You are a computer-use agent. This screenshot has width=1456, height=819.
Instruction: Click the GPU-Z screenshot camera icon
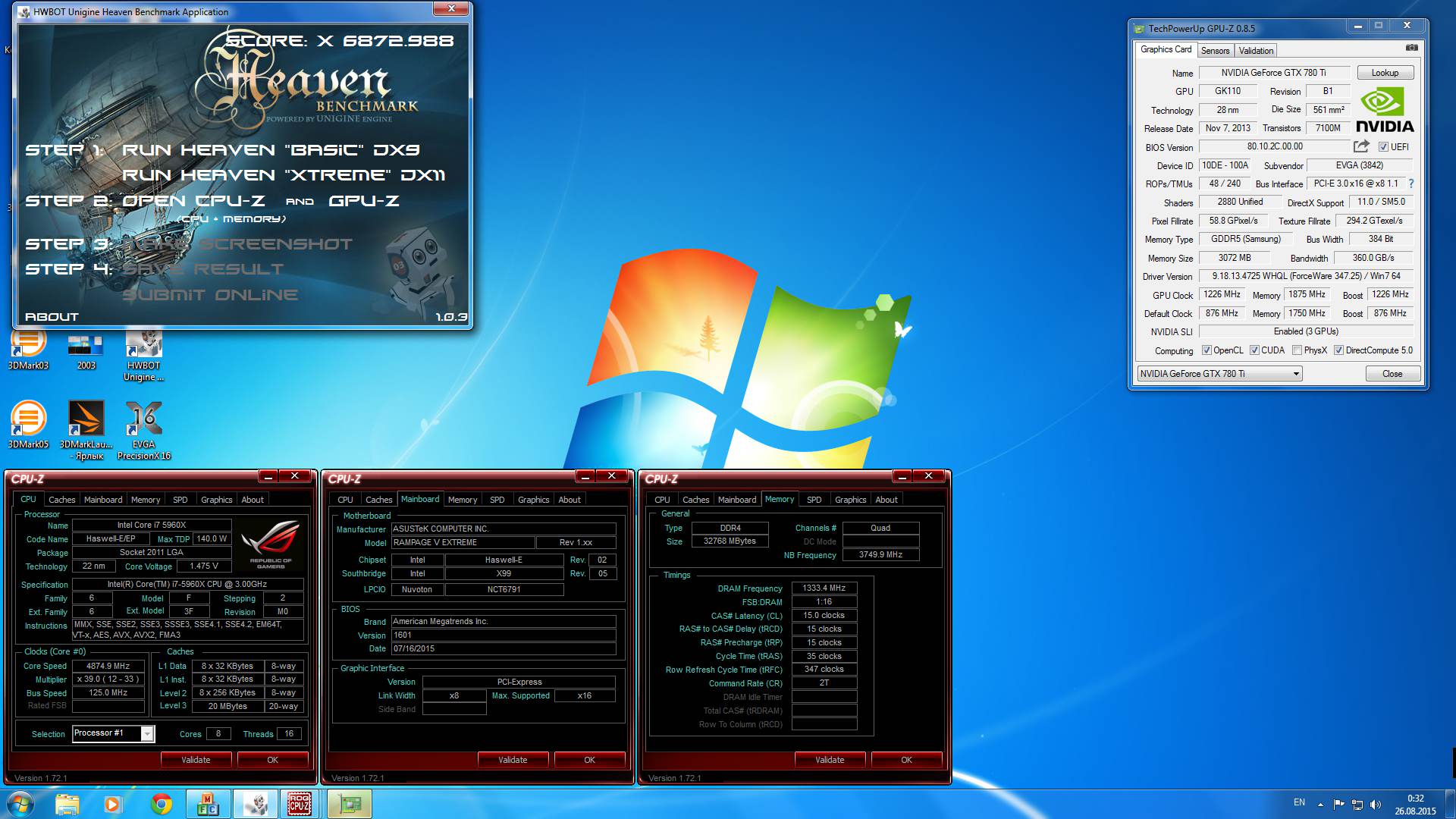[x=1411, y=48]
